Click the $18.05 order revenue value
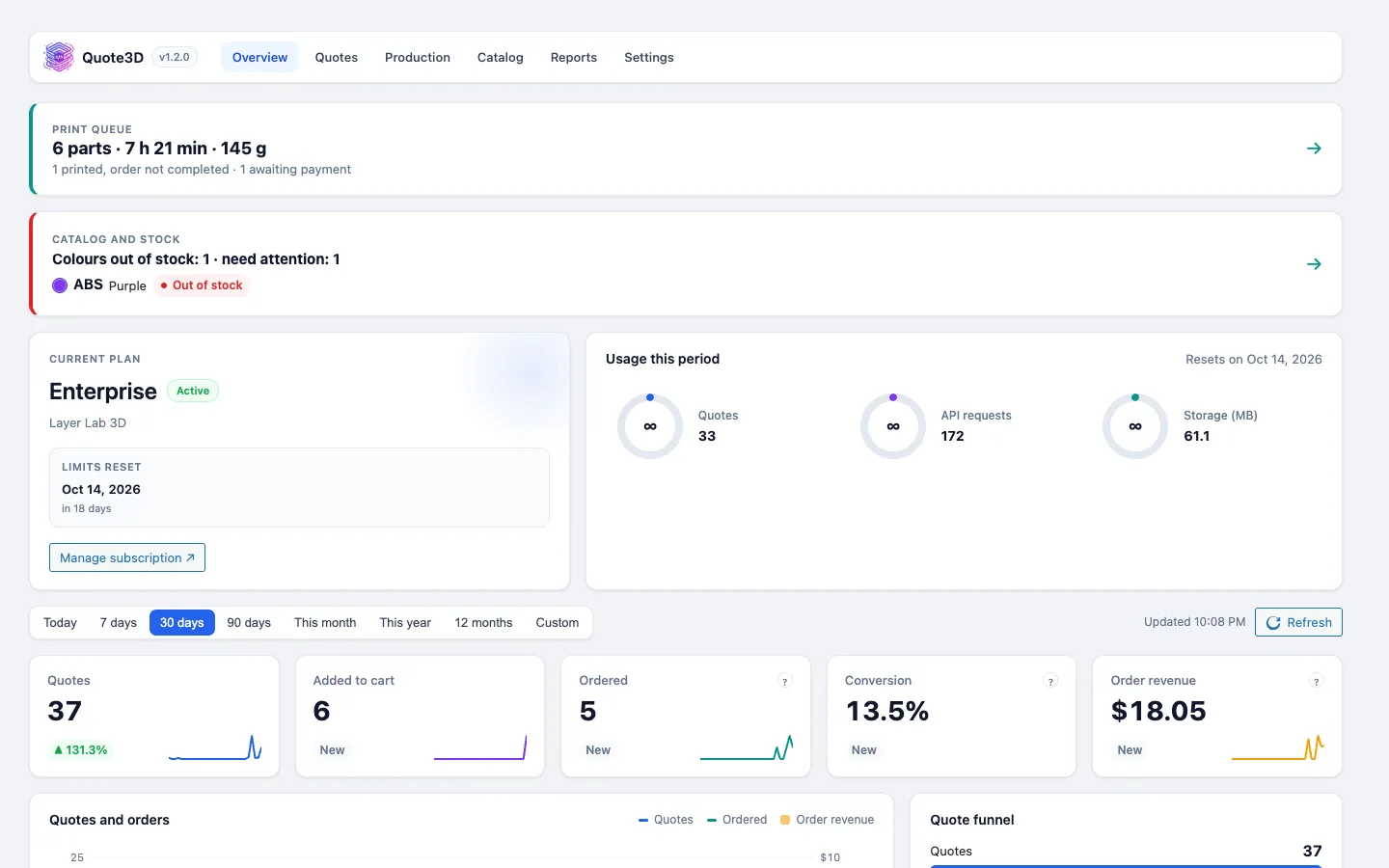This screenshot has height=868, width=1389. pyautogui.click(x=1158, y=712)
